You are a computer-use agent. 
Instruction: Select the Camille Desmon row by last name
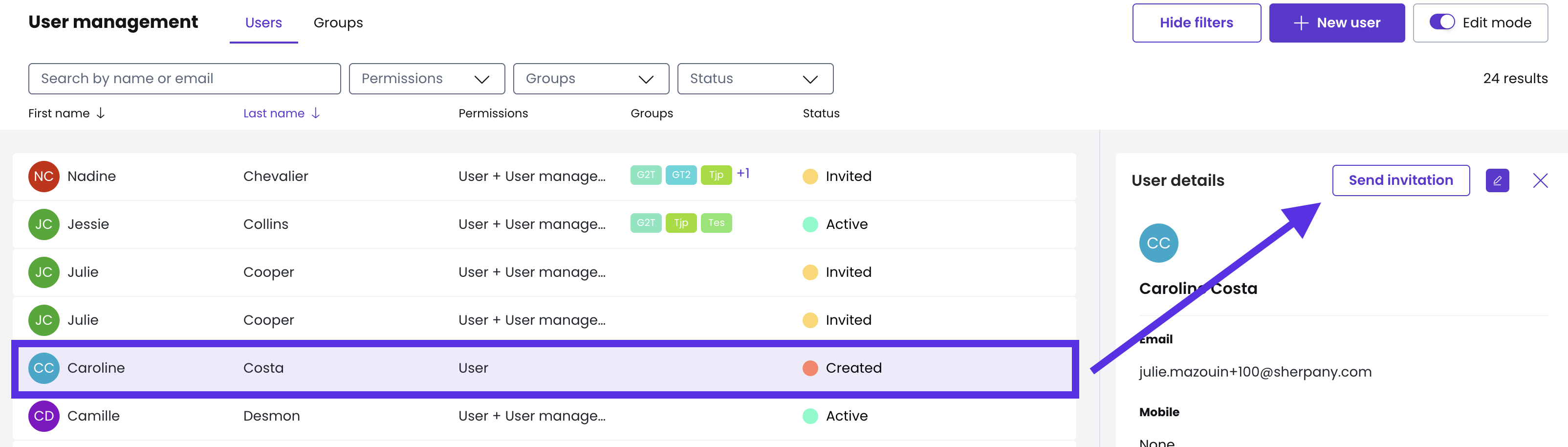point(271,416)
